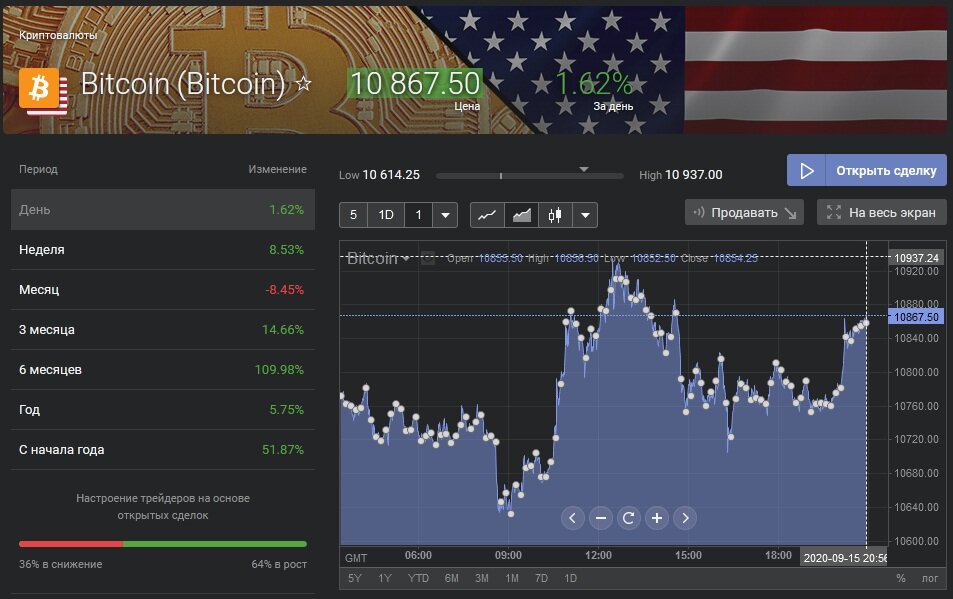Viewport: 953px width, 599px height.
Task: Reset chart view with refresh button
Action: click(629, 517)
